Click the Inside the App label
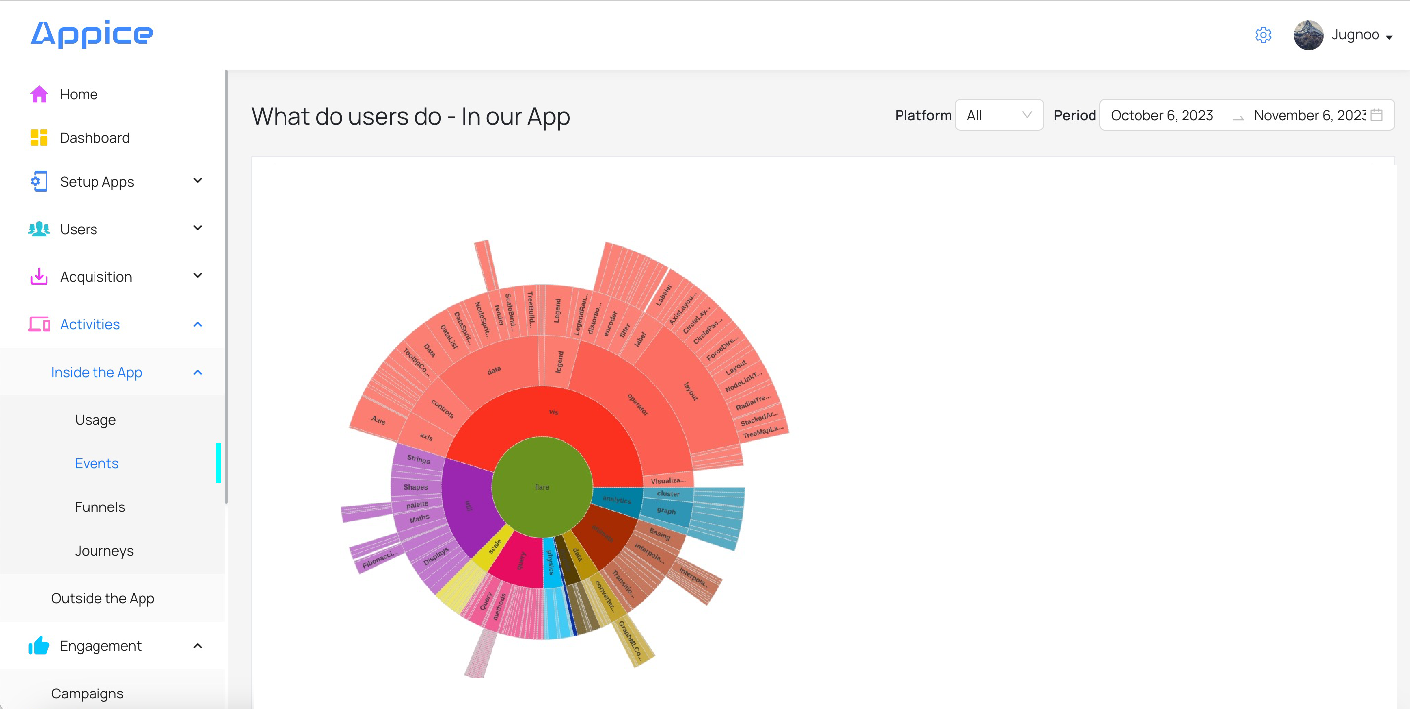The width and height of the screenshot is (1410, 709). [97, 372]
